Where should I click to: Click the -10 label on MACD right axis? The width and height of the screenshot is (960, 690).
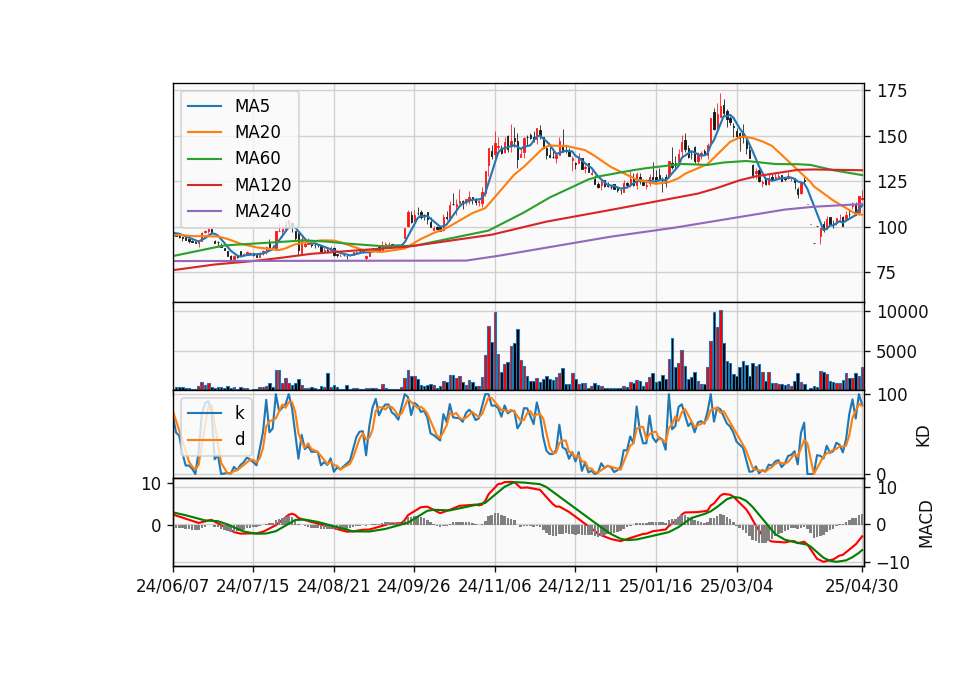[893, 562]
